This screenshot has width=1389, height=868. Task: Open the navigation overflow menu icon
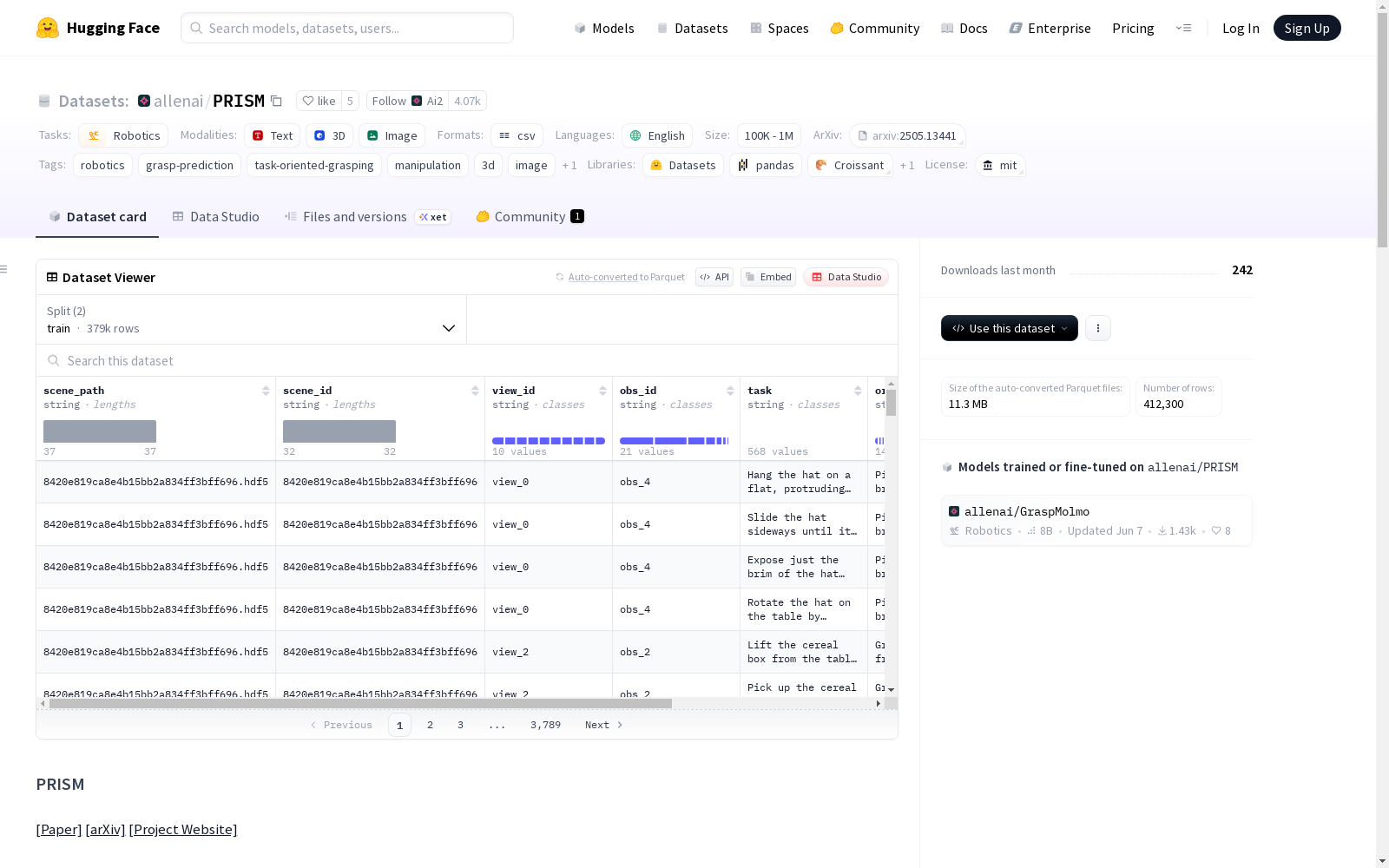1183,28
